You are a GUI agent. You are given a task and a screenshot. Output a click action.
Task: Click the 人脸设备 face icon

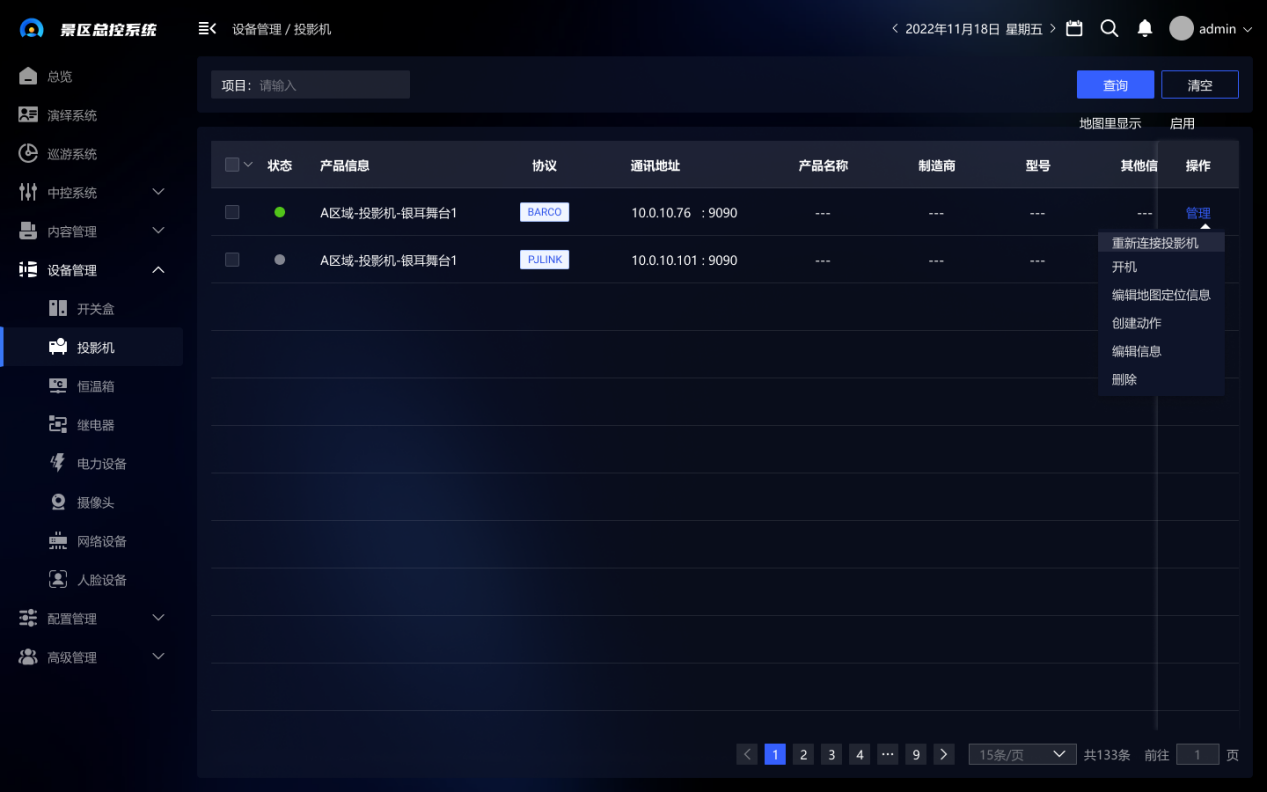pyautogui.click(x=58, y=580)
